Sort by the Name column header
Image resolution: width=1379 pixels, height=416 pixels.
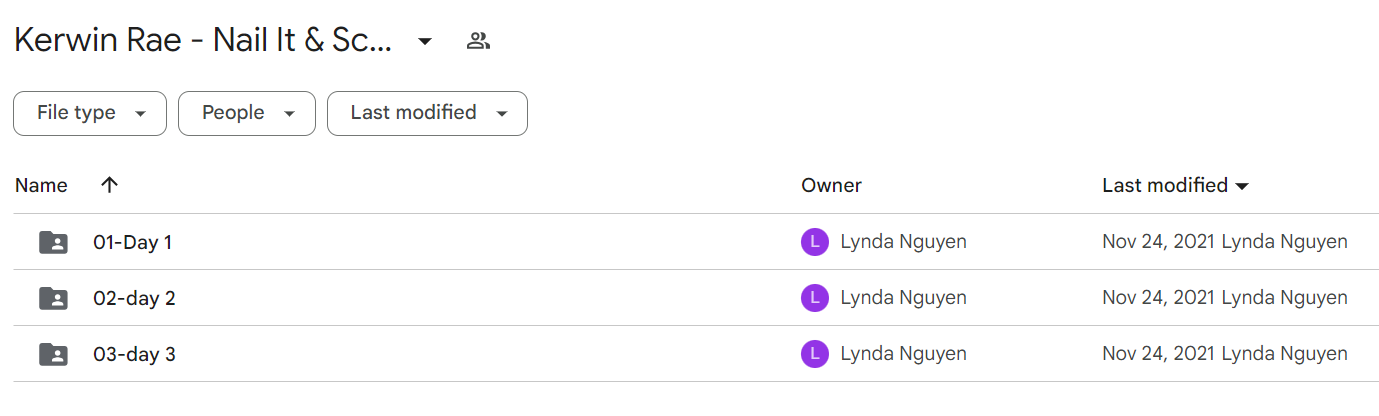41,185
